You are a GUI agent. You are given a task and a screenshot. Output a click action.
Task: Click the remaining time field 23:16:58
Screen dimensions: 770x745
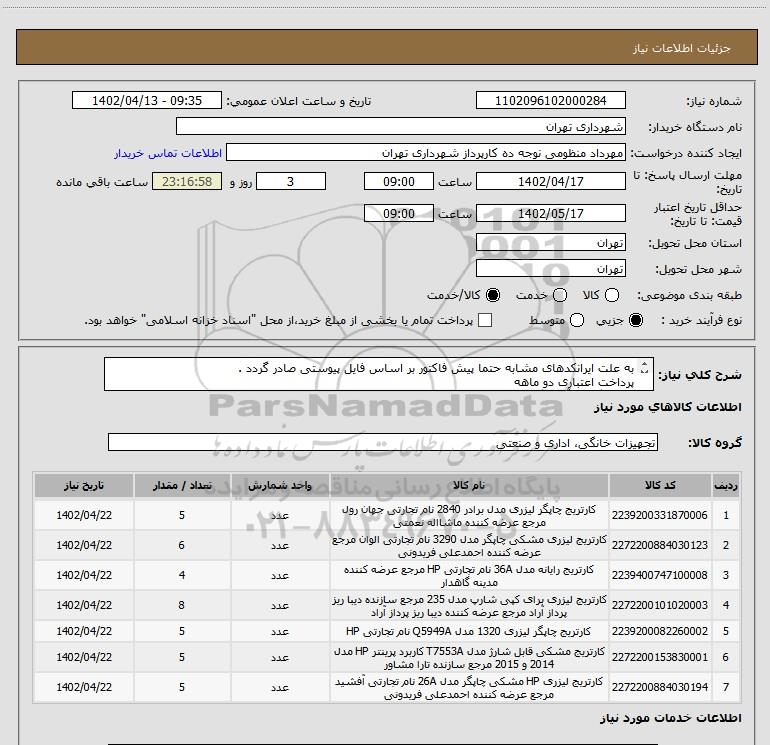coord(187,181)
